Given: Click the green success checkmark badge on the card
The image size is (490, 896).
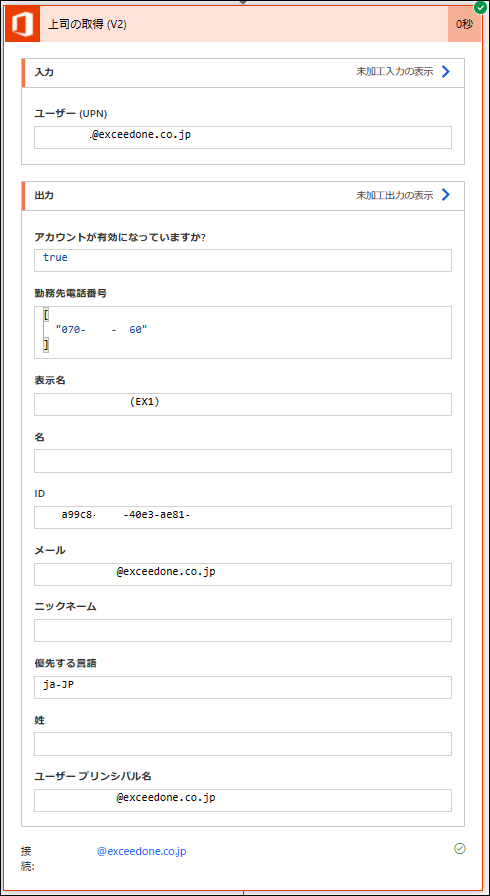Looking at the screenshot, I should click(480, 7).
